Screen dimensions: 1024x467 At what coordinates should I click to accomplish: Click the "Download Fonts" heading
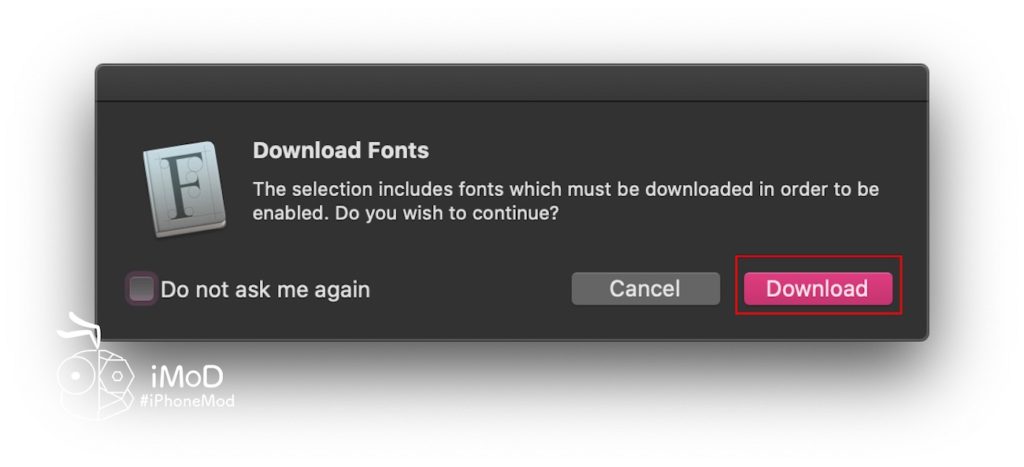(x=341, y=151)
